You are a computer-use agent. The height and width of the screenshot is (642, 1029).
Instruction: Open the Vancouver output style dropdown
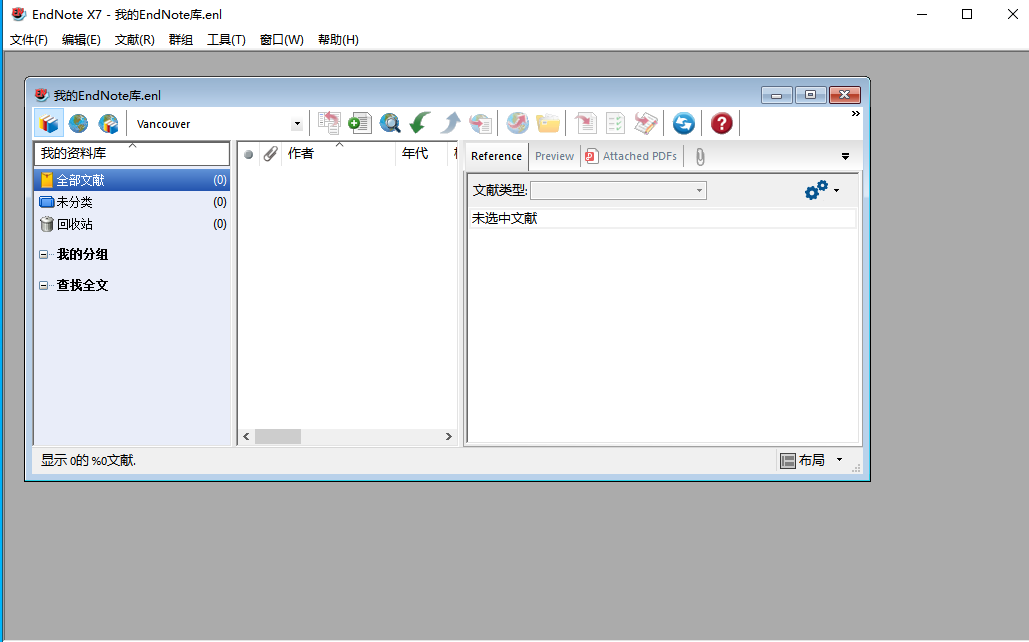(297, 123)
